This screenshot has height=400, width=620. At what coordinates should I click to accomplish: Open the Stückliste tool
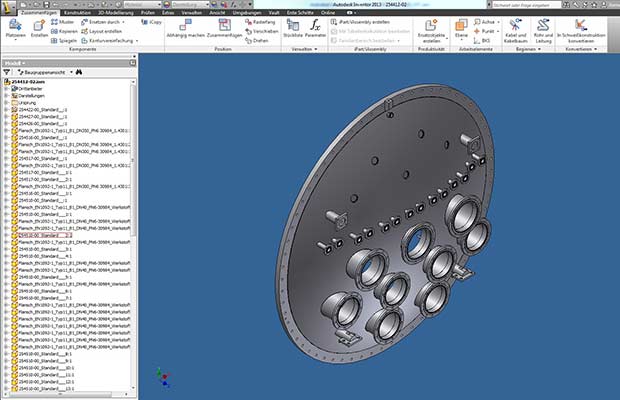tap(293, 27)
